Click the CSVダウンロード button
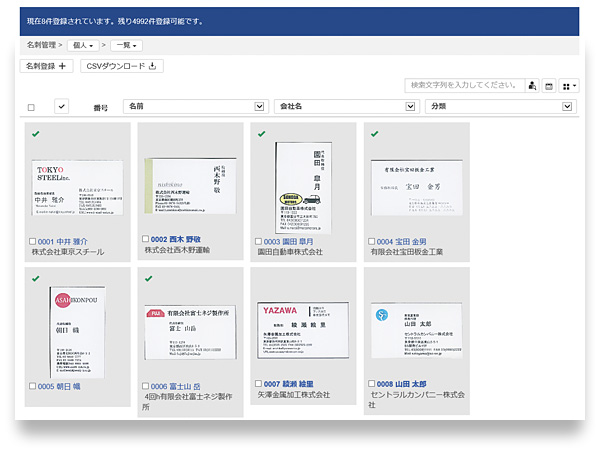 click(122, 66)
